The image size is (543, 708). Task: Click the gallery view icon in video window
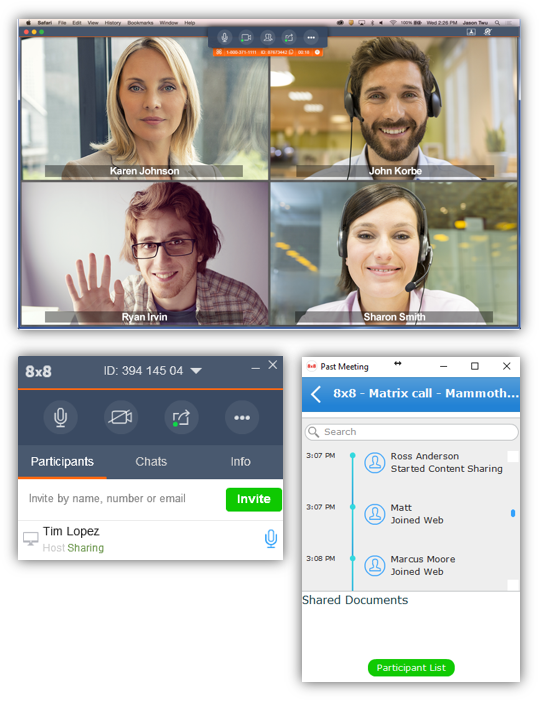click(x=471, y=32)
